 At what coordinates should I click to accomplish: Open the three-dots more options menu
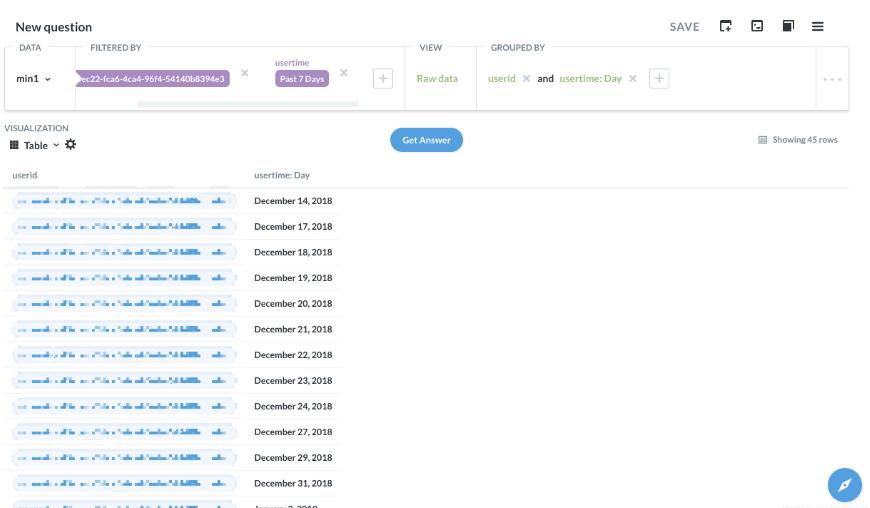click(832, 79)
